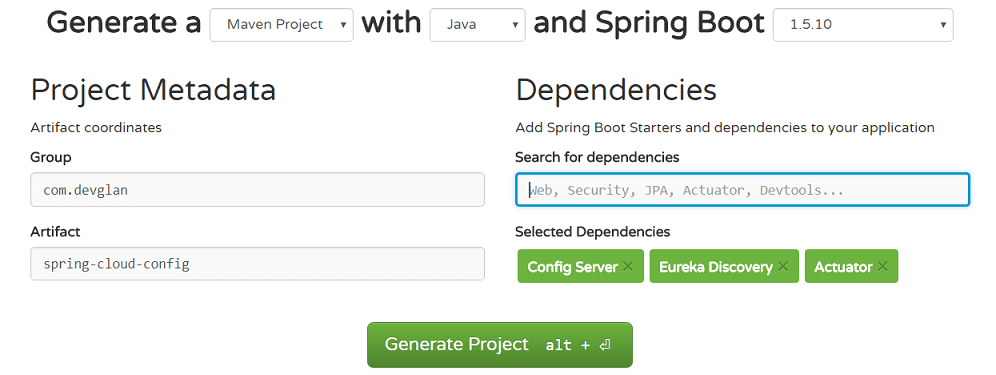This screenshot has width=996, height=375.
Task: Click the Generate Project button
Action: tap(499, 344)
